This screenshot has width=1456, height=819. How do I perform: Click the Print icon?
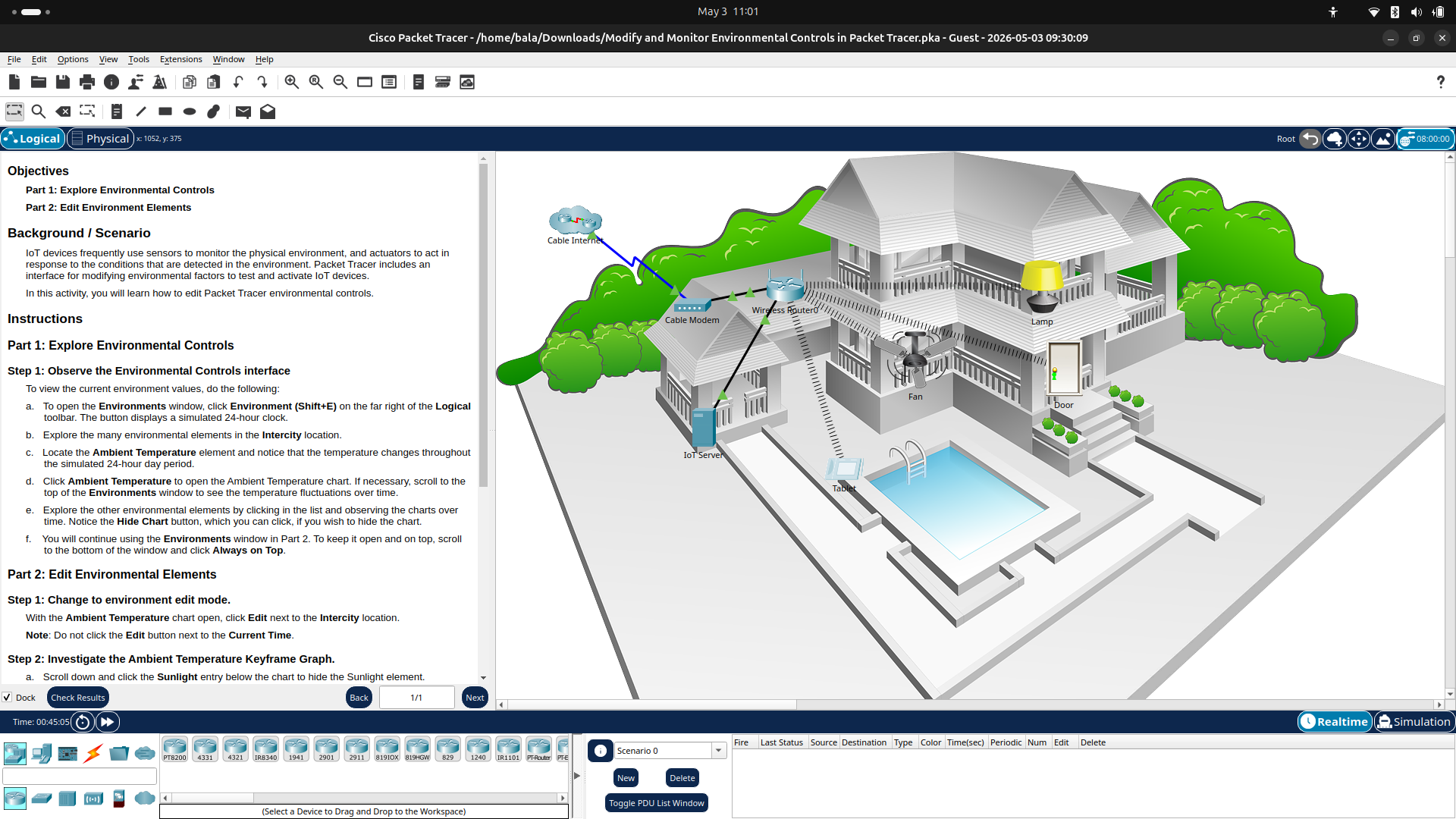tap(87, 82)
